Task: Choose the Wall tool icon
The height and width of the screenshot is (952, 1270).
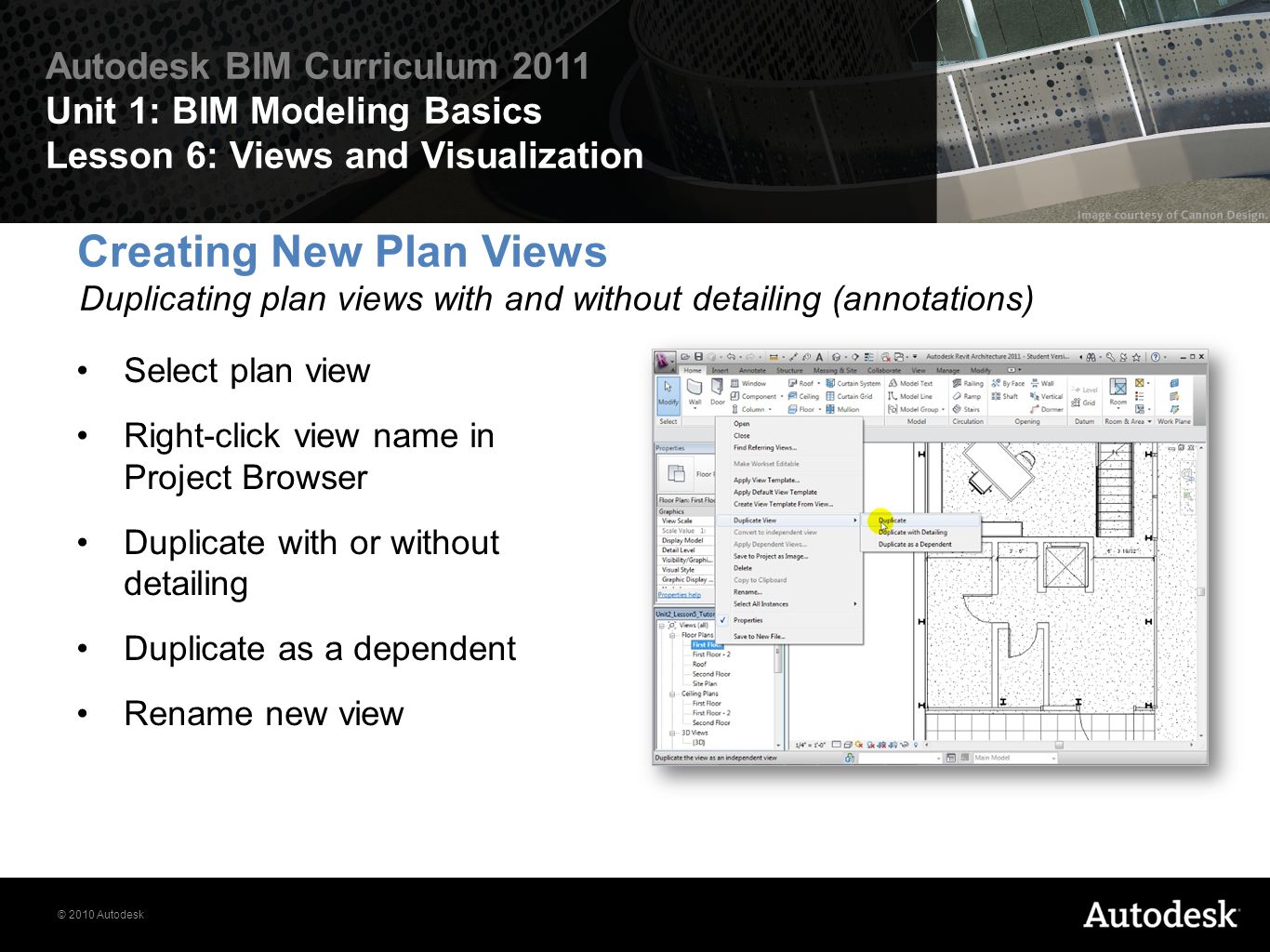Action: tap(695, 392)
